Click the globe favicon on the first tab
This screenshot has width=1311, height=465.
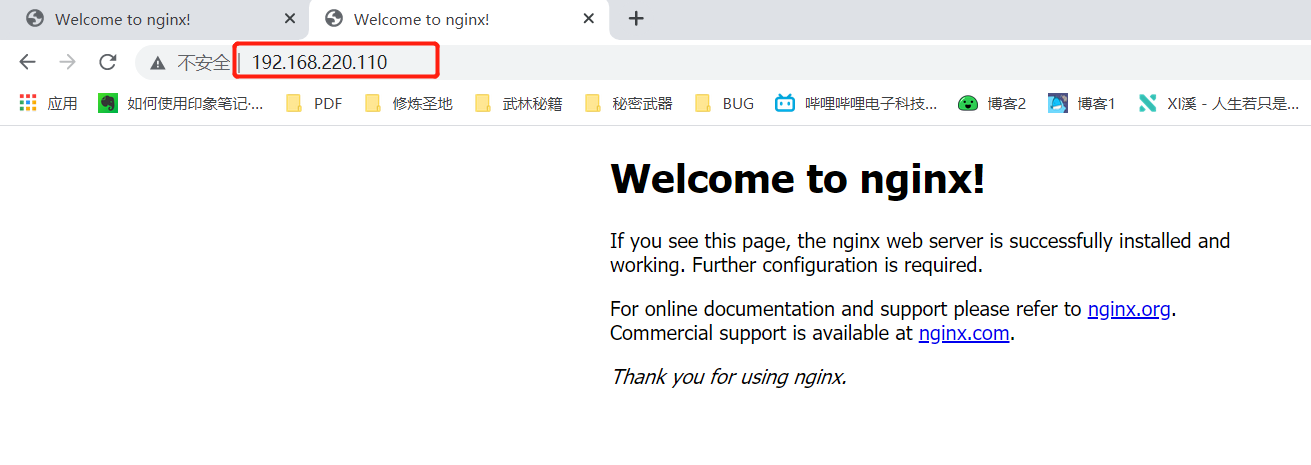(x=35, y=19)
